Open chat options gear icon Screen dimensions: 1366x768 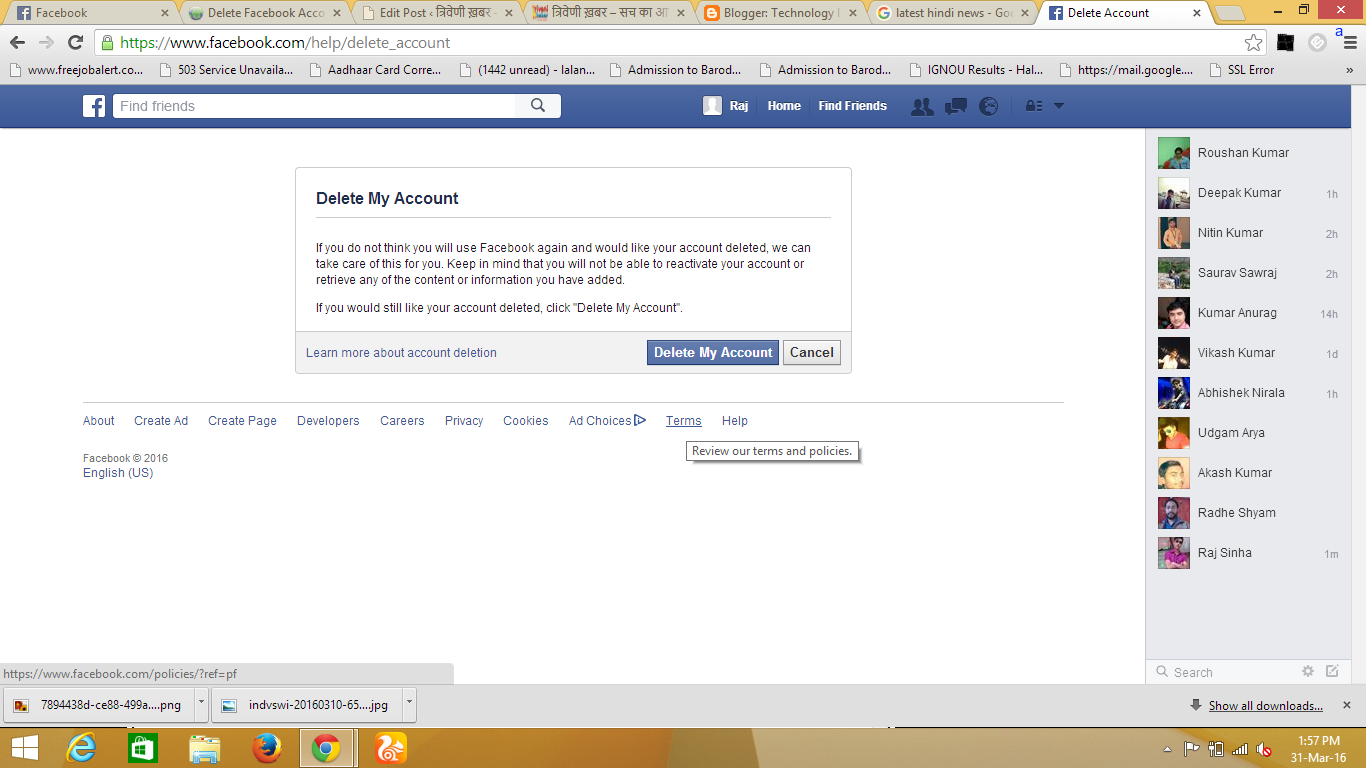point(1308,671)
